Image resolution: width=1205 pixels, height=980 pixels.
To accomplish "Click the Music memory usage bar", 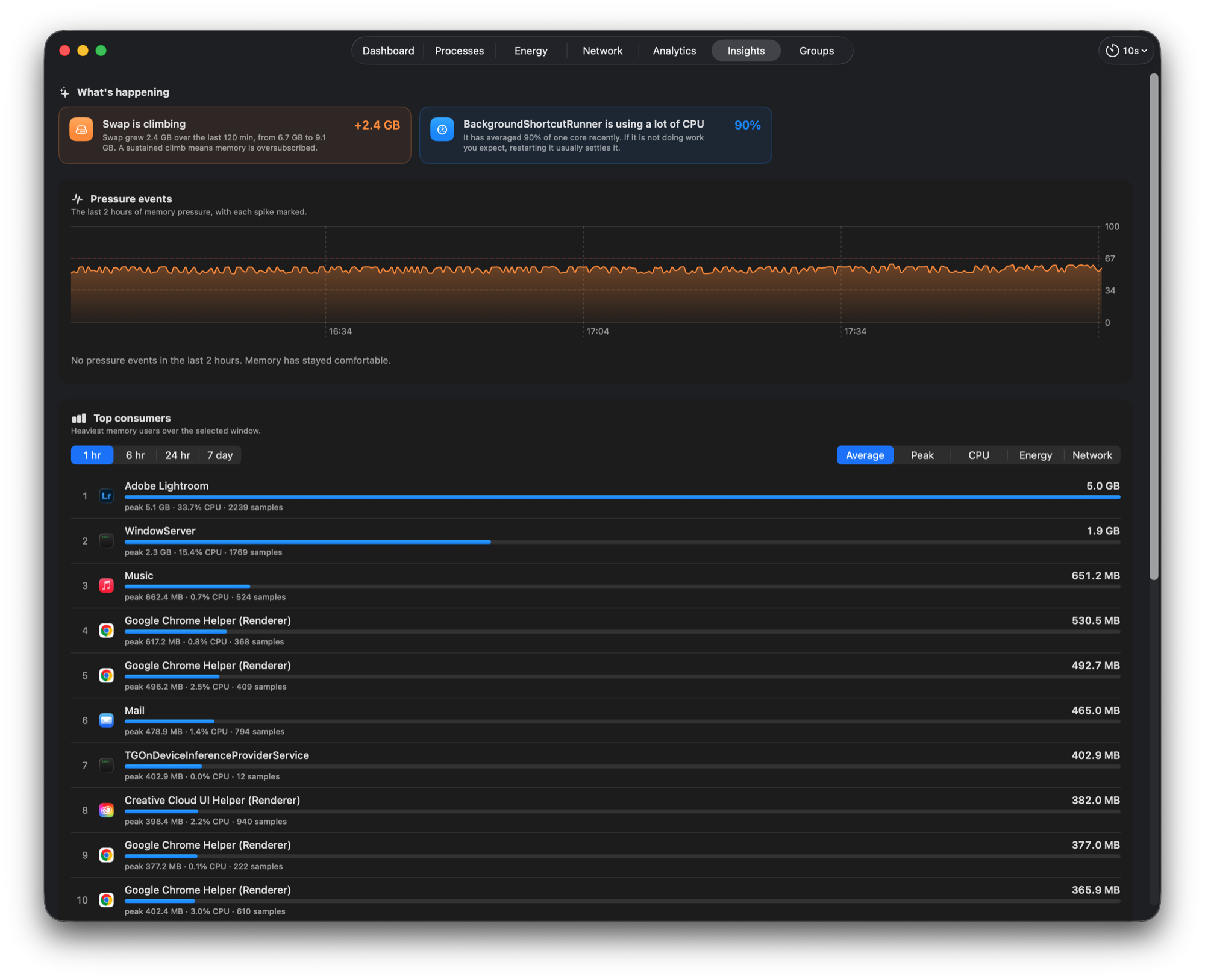I will [x=622, y=587].
